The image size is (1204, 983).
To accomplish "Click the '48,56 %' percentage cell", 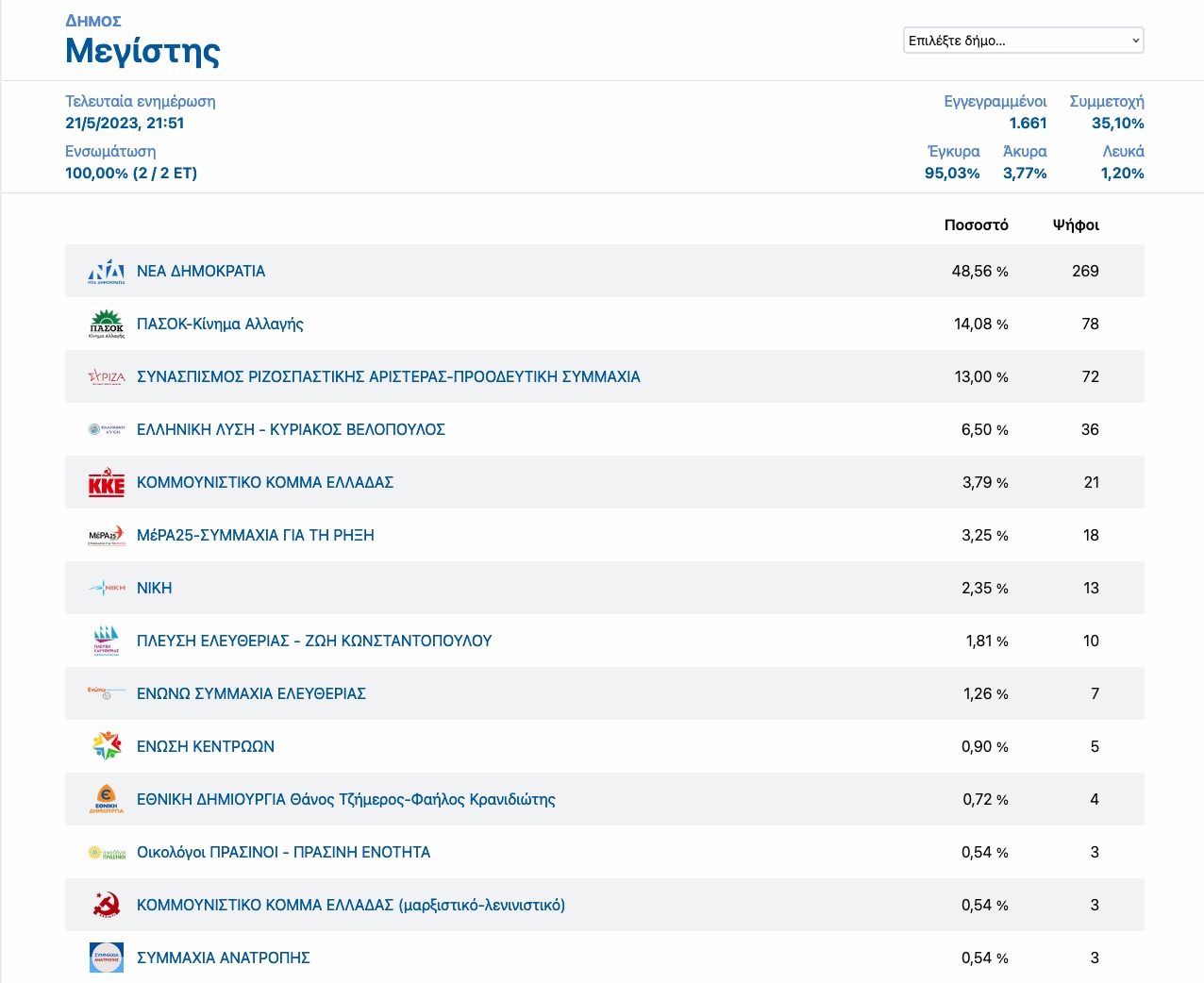I will (980, 271).
